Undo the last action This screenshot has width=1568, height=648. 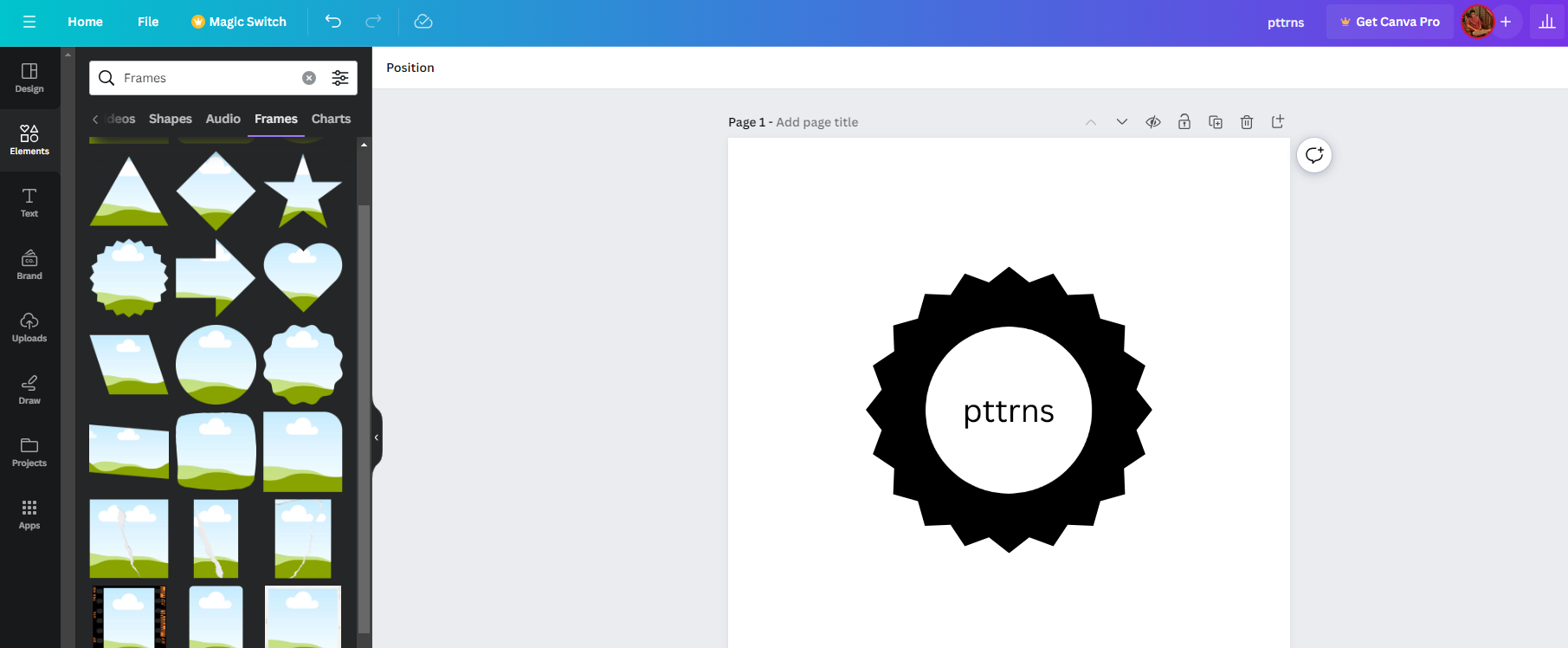333,22
